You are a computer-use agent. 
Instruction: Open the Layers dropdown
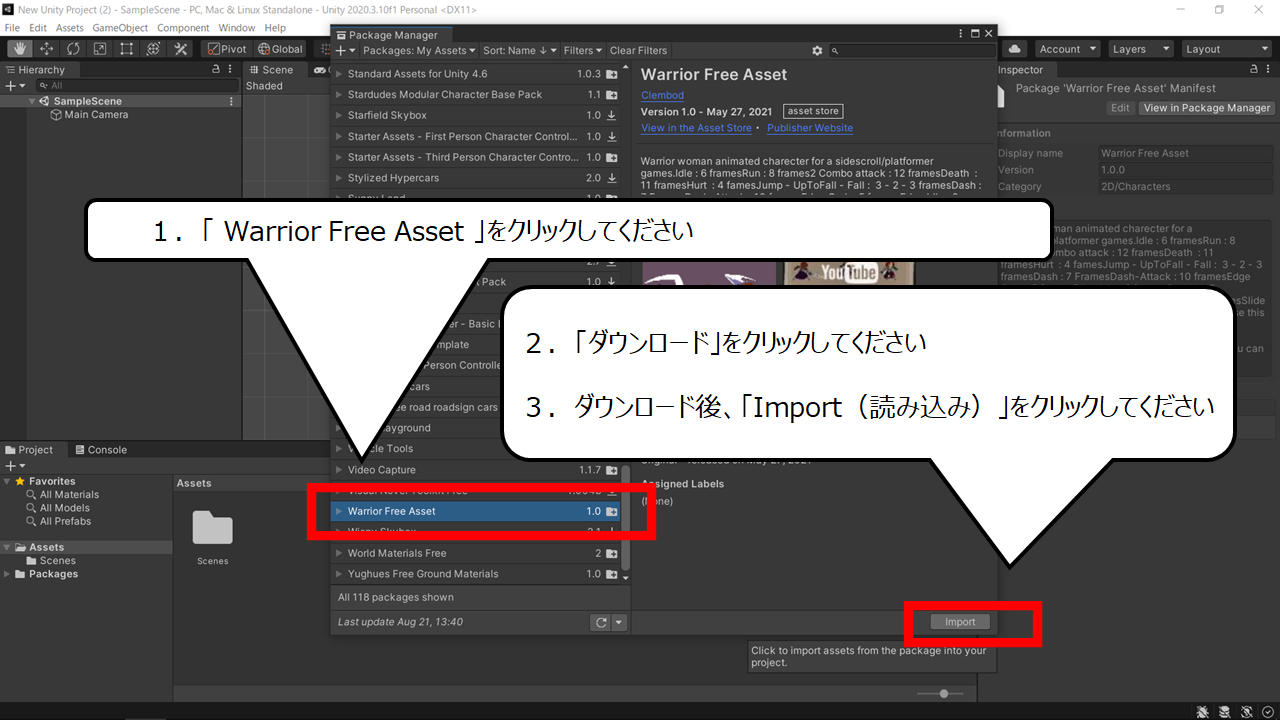(x=1140, y=49)
